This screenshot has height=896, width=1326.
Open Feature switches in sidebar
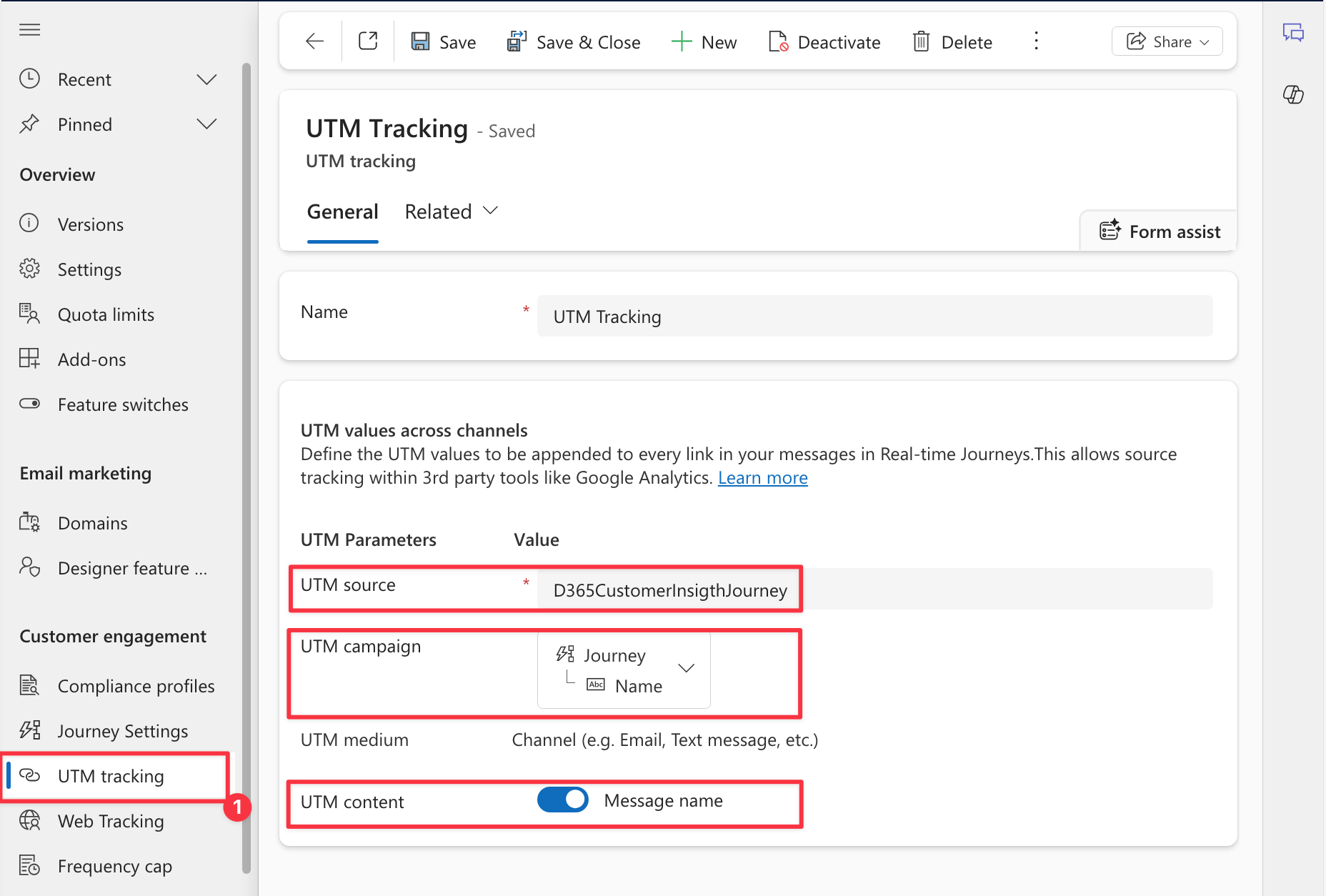pos(123,404)
